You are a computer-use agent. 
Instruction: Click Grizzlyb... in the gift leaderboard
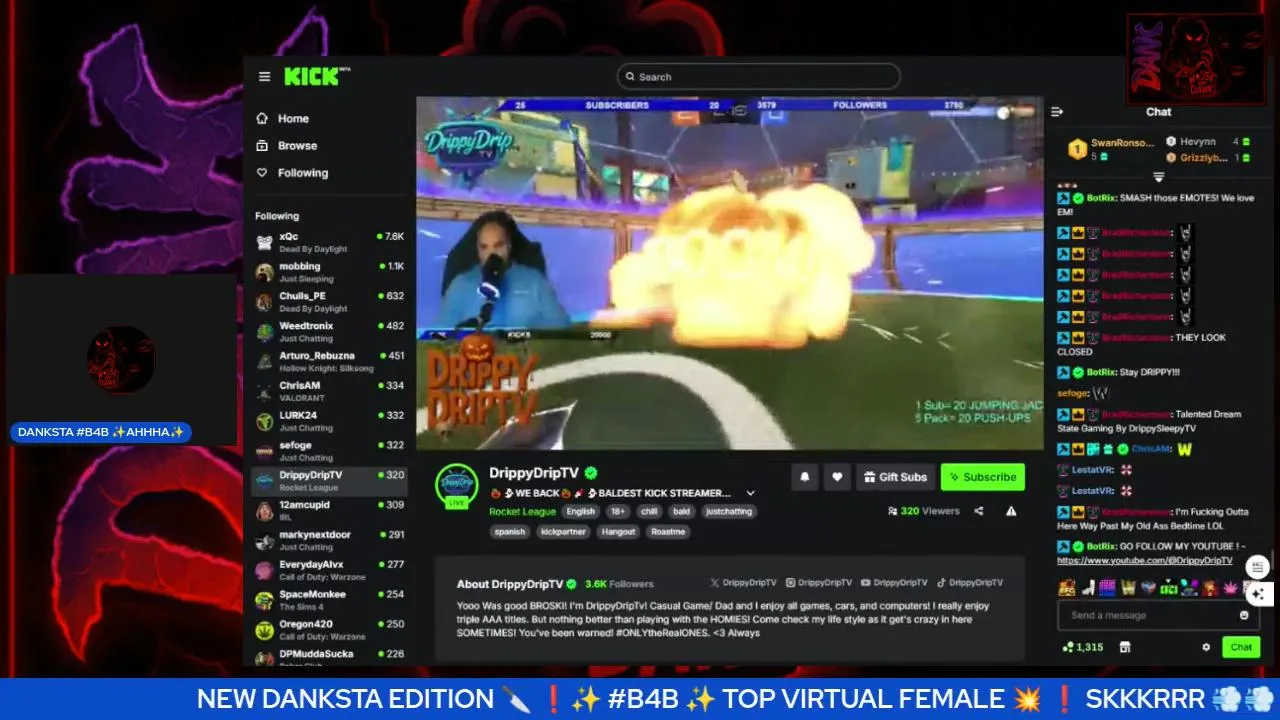[x=1207, y=157]
